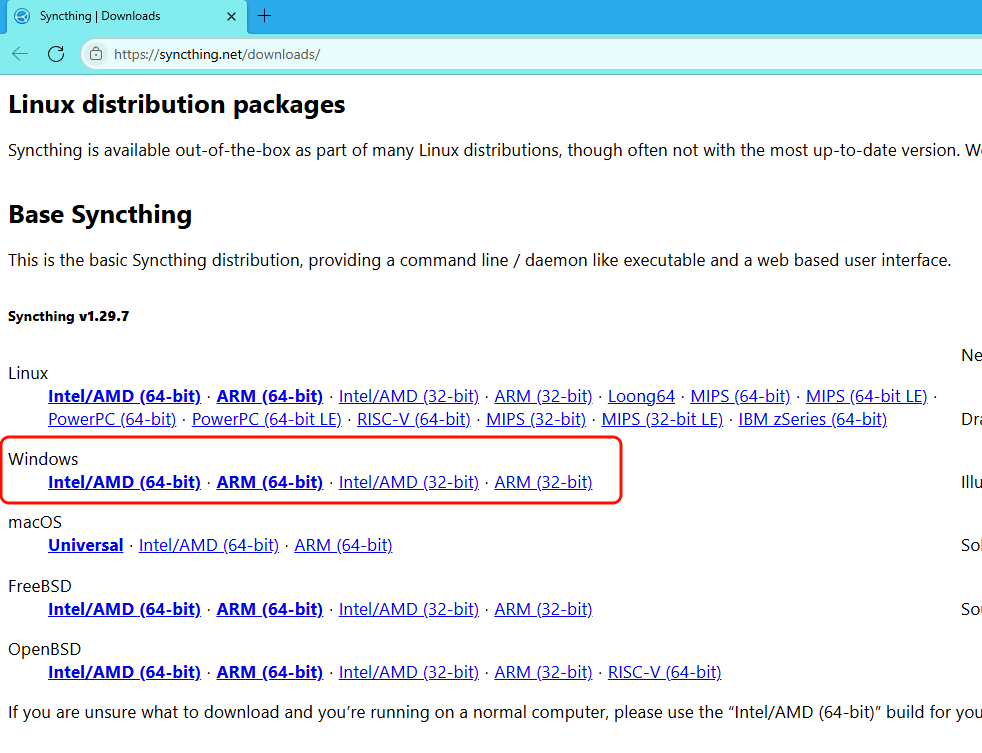982x753 pixels.
Task: Download the Linux MIPS 64-bit LE build
Action: [866, 395]
